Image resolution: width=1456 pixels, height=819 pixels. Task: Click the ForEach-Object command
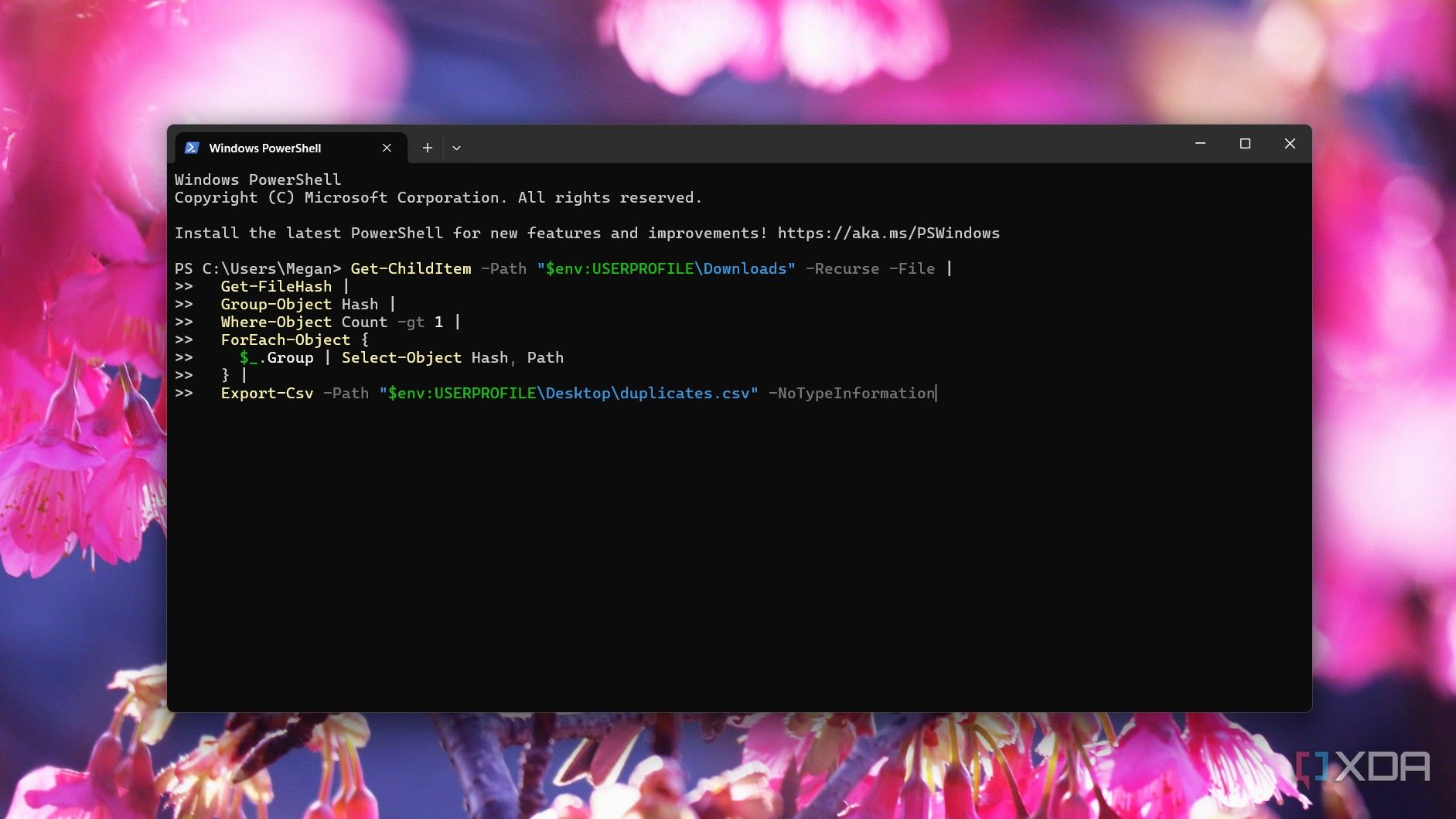[285, 340]
